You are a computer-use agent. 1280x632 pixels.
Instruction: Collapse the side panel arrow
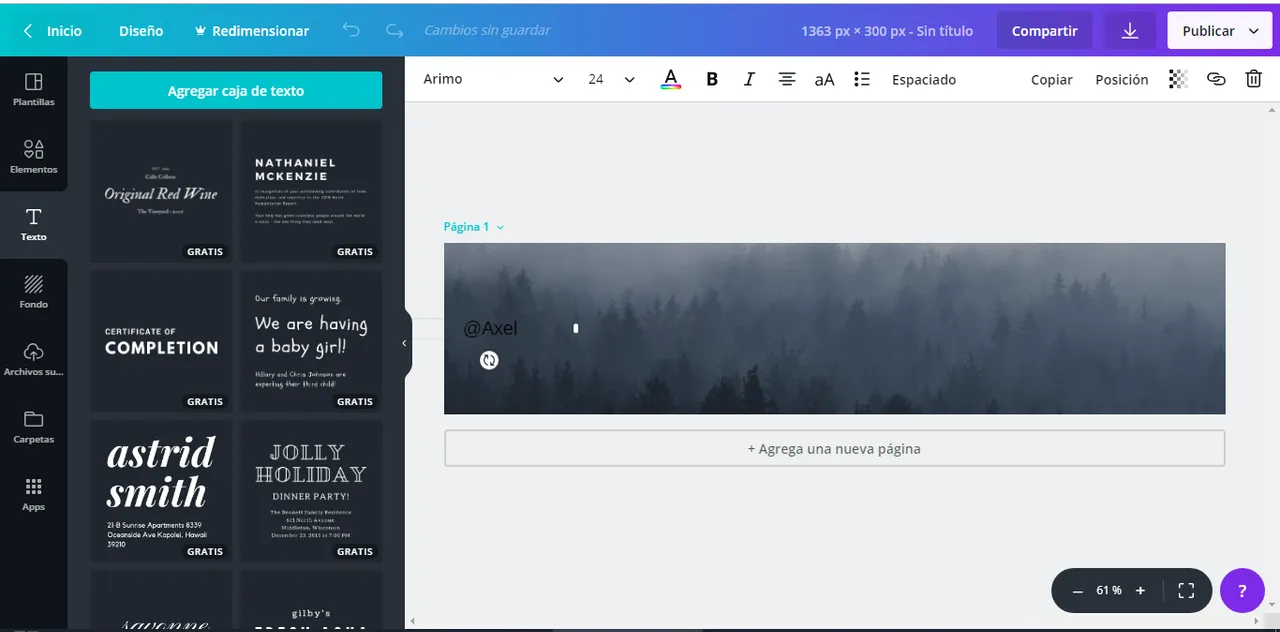(404, 343)
